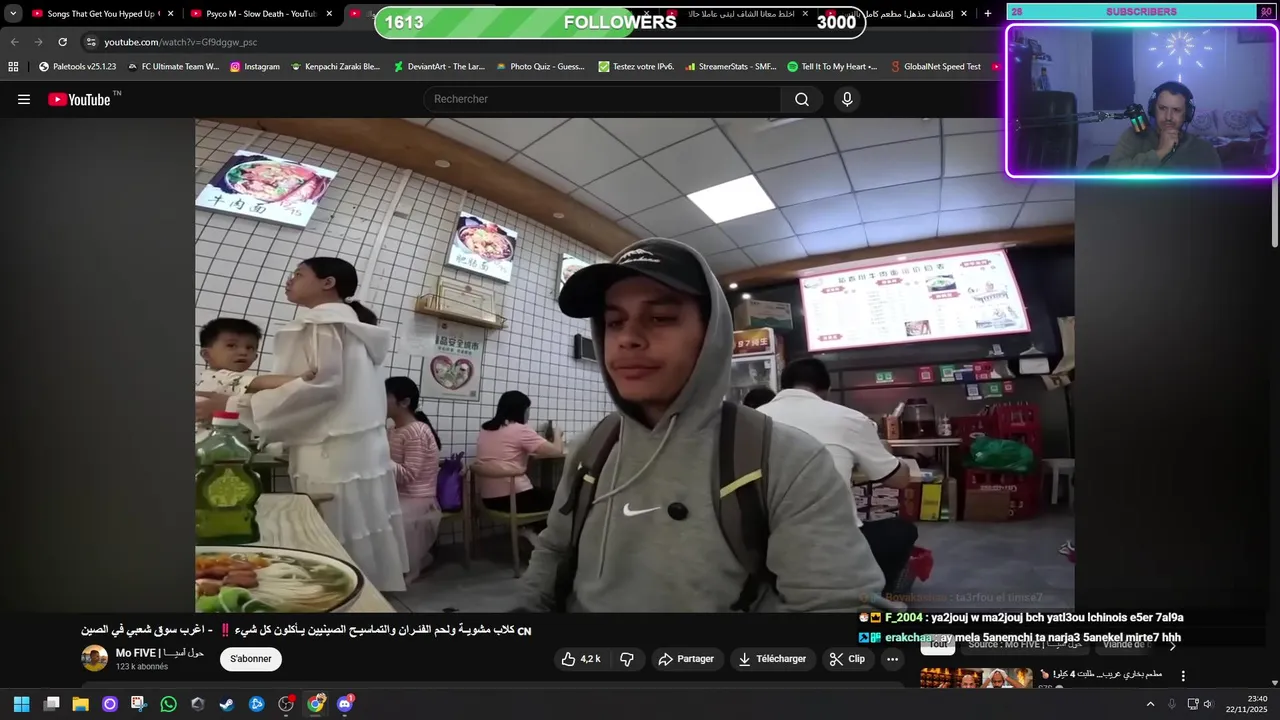
Task: Click the video player to pause
Action: pos(635,365)
